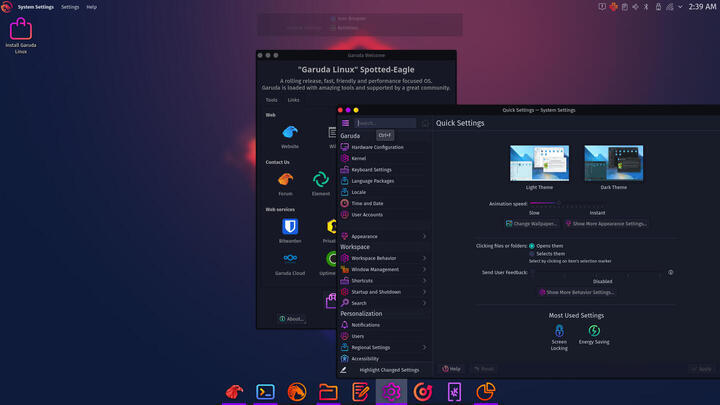Expand hidden system tray icons arrow
This screenshot has width=720, height=405.
tap(681, 7)
